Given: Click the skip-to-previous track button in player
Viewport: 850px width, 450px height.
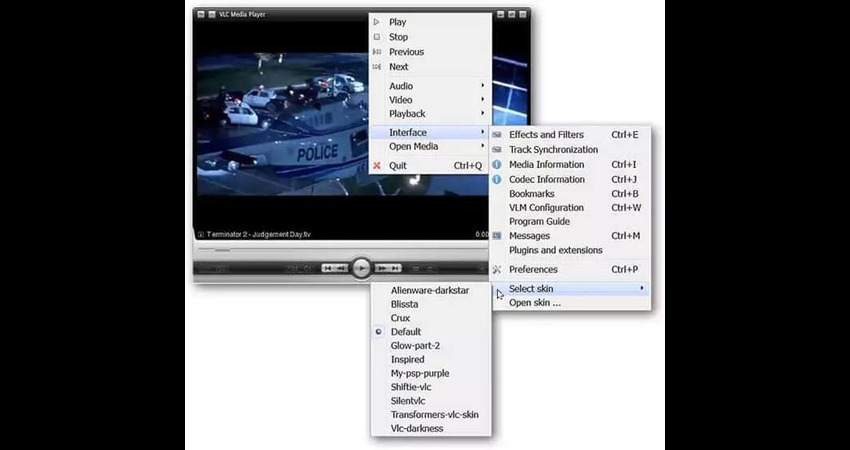Looking at the screenshot, I should click(327, 268).
